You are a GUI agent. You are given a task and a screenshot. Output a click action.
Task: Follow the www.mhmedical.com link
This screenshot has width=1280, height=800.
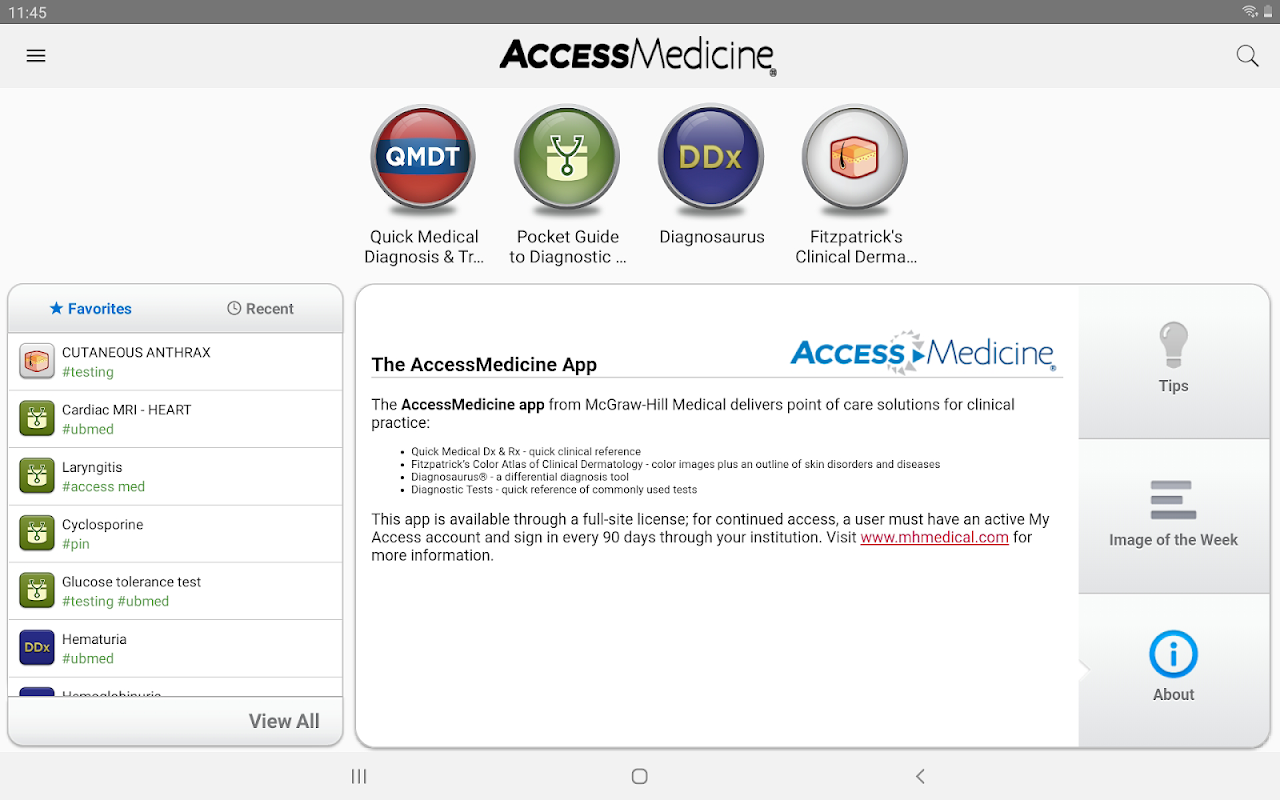pos(934,537)
